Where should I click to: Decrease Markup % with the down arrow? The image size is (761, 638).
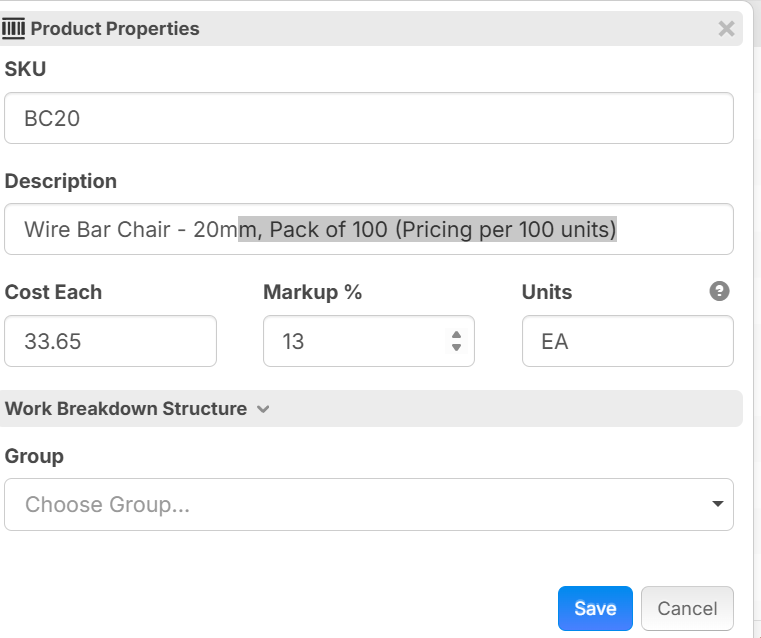click(x=456, y=347)
